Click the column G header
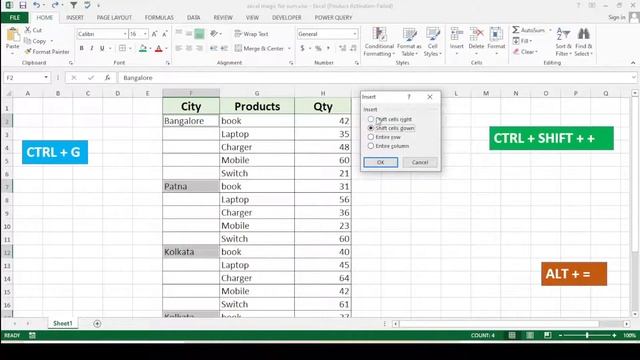640x360 pixels. 257,93
